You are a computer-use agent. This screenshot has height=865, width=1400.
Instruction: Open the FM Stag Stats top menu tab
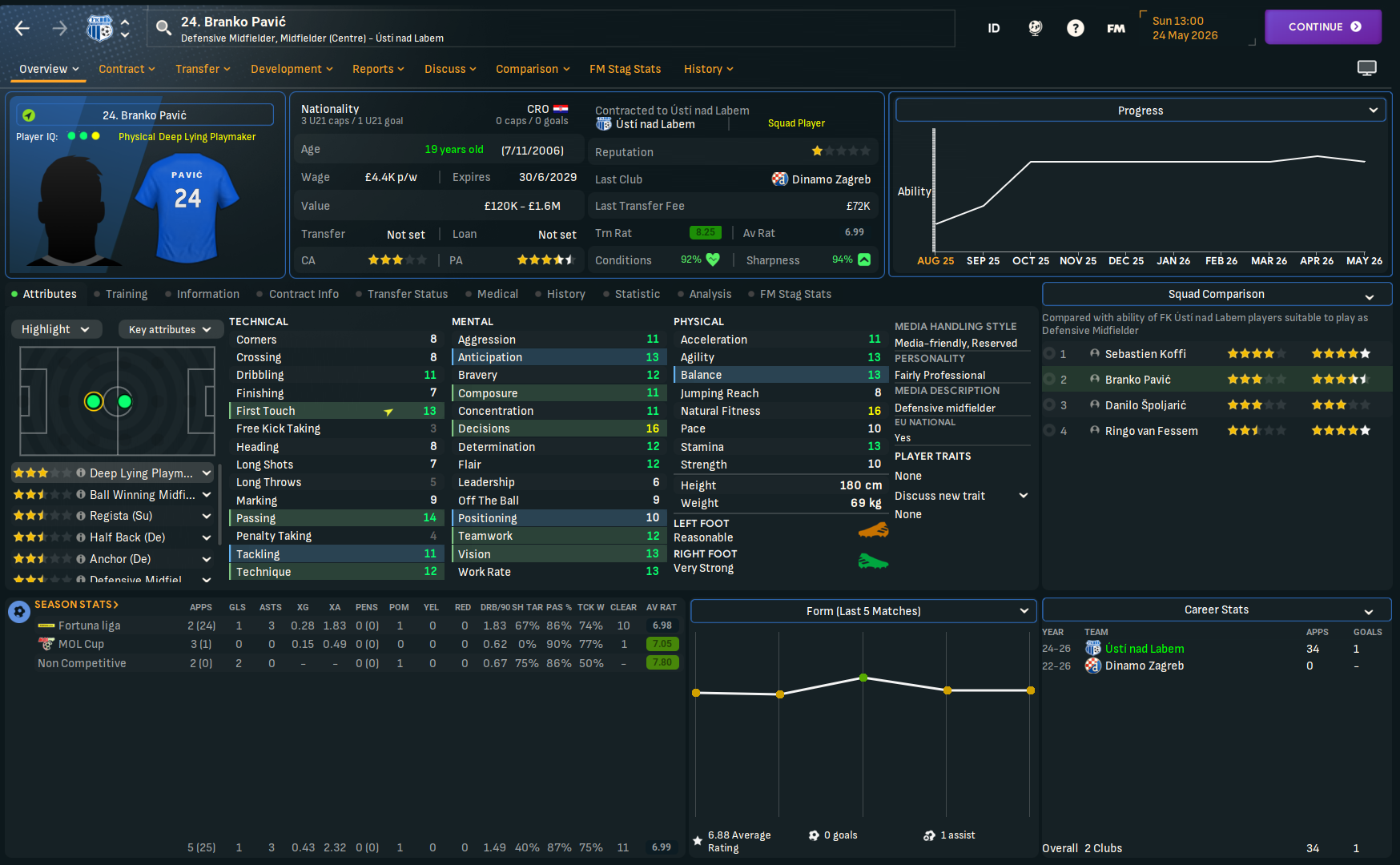(x=625, y=69)
